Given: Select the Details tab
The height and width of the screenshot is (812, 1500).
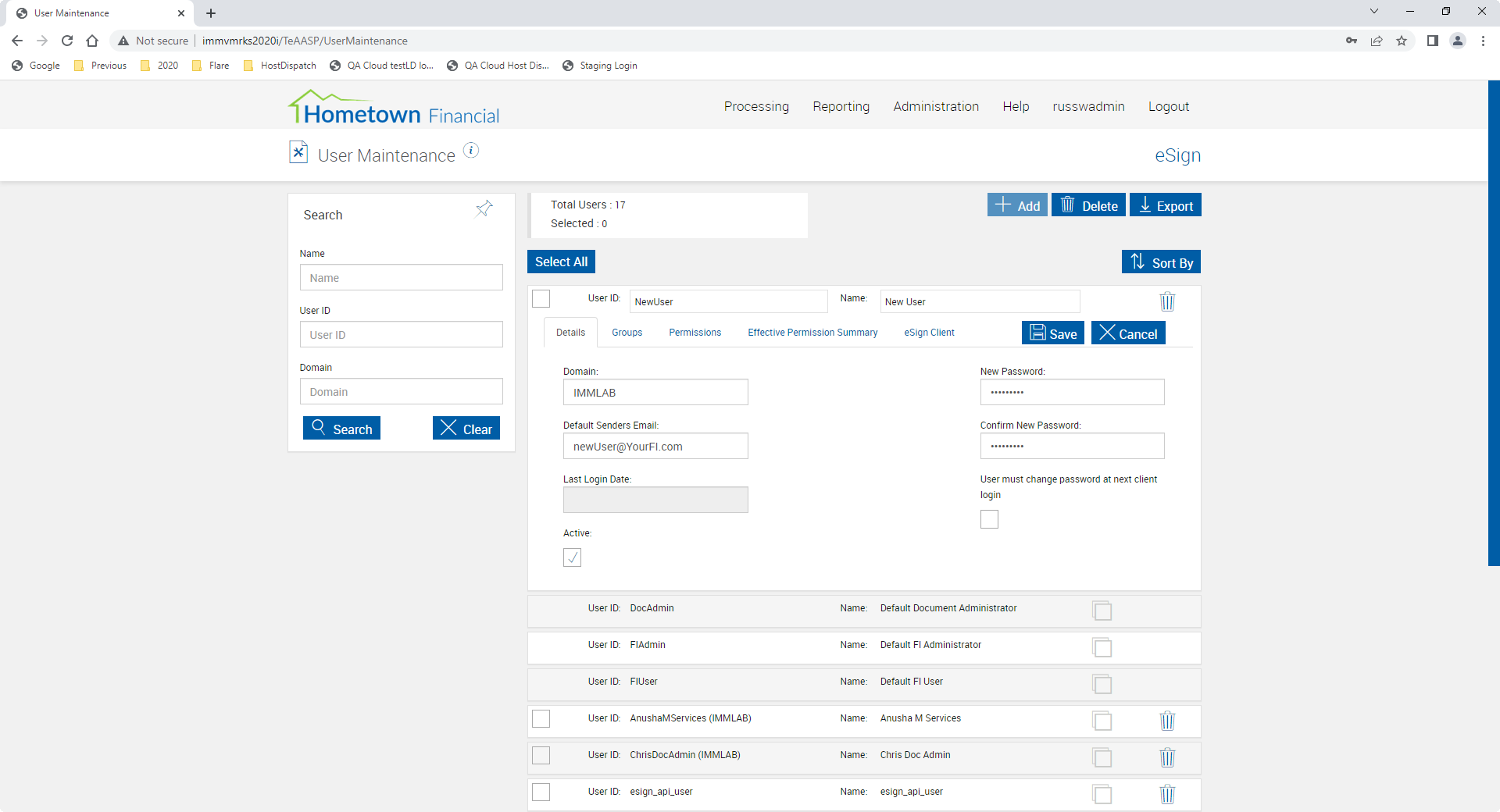Looking at the screenshot, I should (x=570, y=333).
